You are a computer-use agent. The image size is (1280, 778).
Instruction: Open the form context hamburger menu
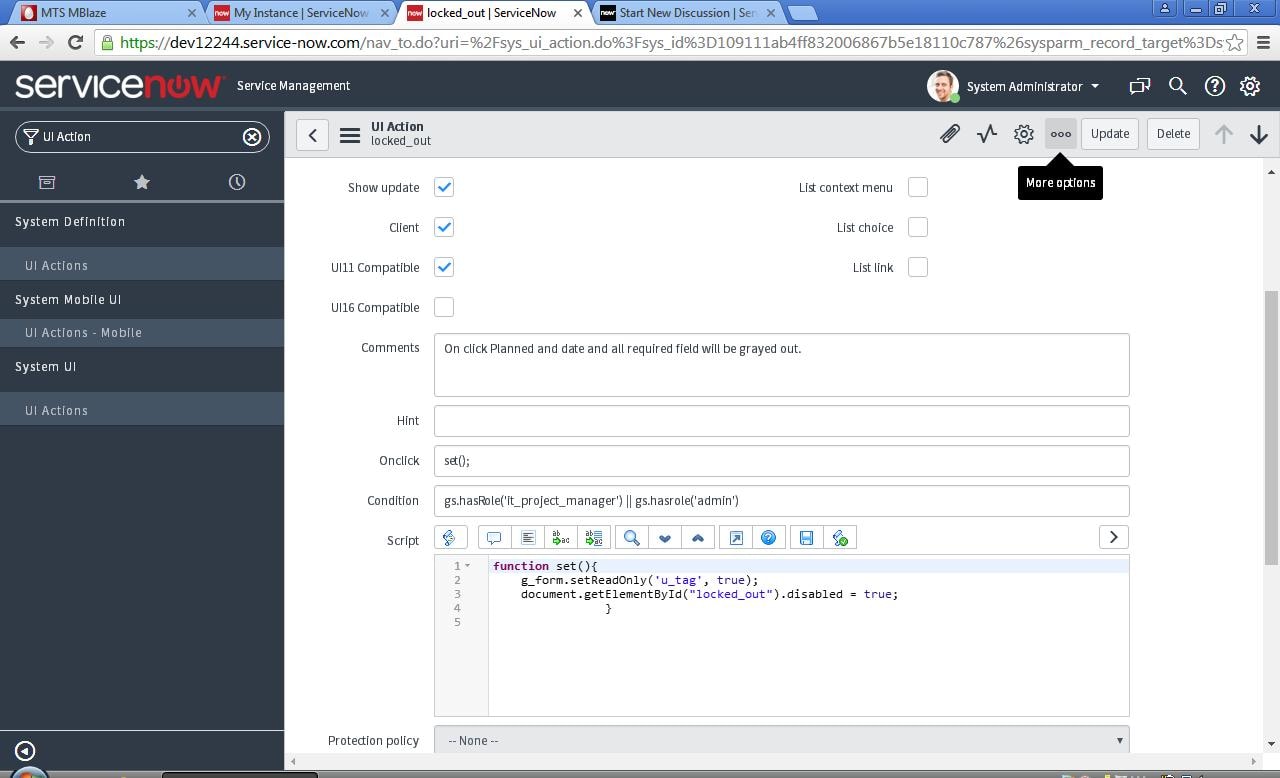(350, 135)
